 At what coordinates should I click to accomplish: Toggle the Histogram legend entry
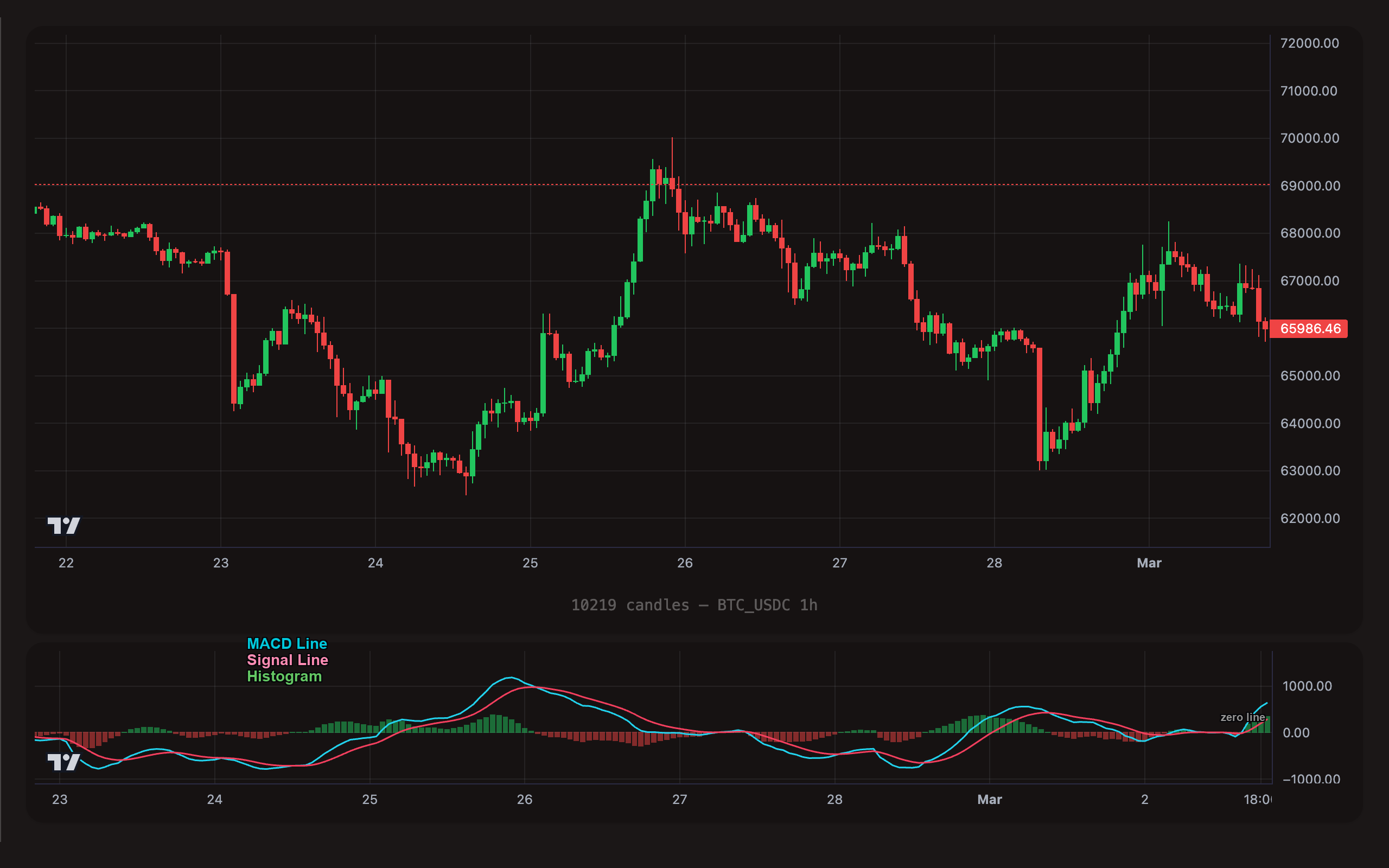click(284, 676)
